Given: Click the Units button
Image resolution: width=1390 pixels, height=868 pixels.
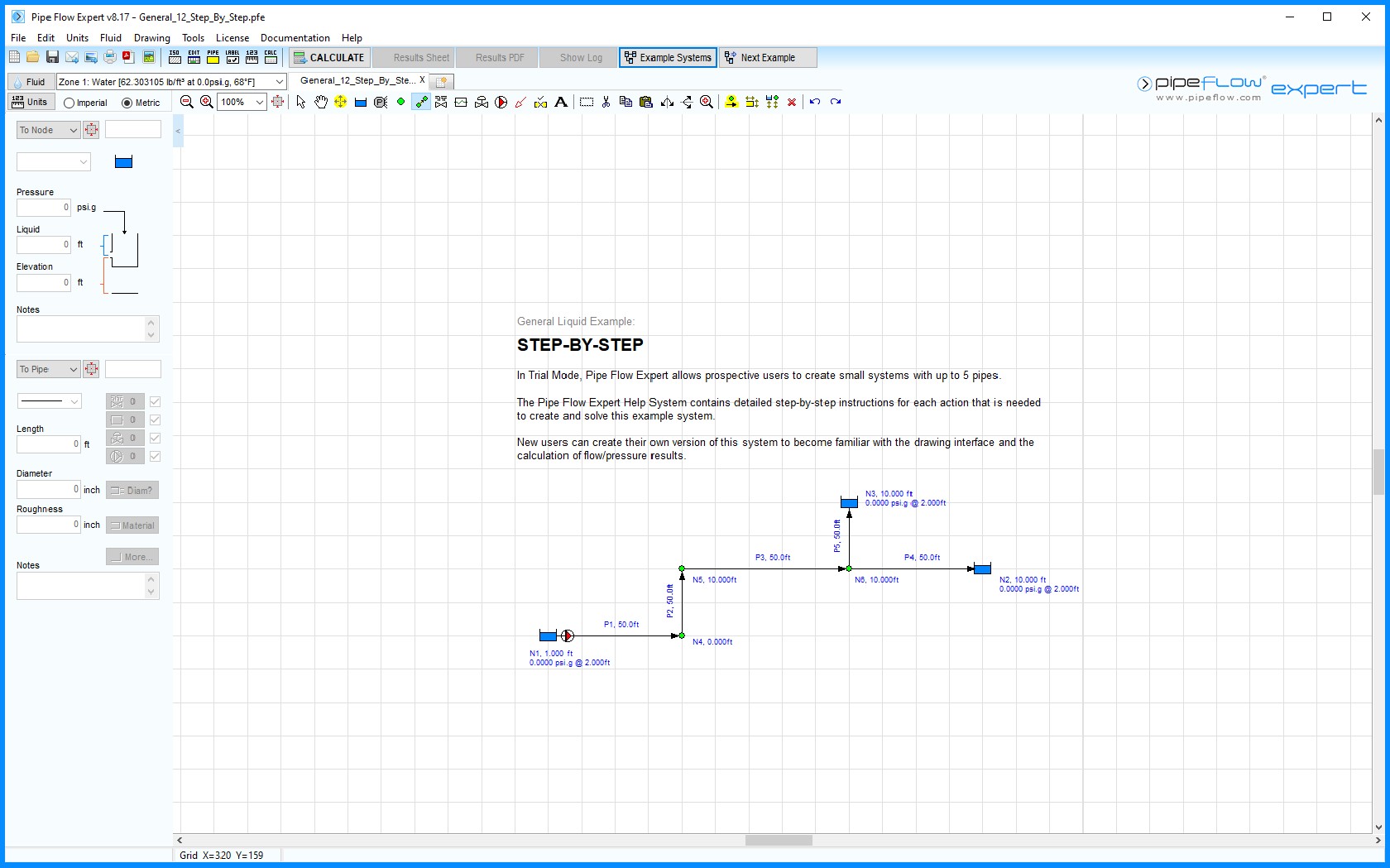Looking at the screenshot, I should (x=30, y=102).
